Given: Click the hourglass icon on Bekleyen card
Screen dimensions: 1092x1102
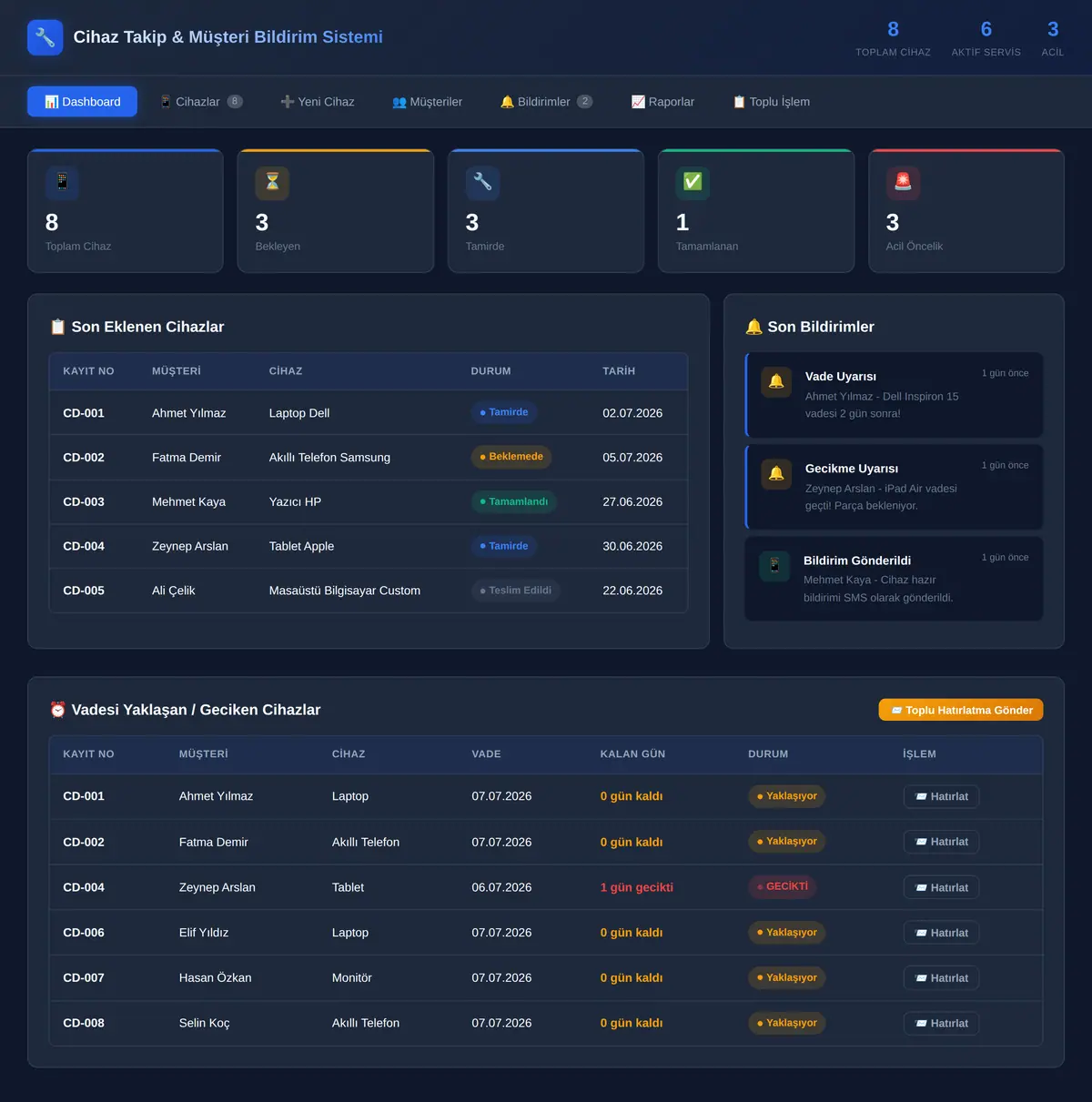Looking at the screenshot, I should click(272, 183).
